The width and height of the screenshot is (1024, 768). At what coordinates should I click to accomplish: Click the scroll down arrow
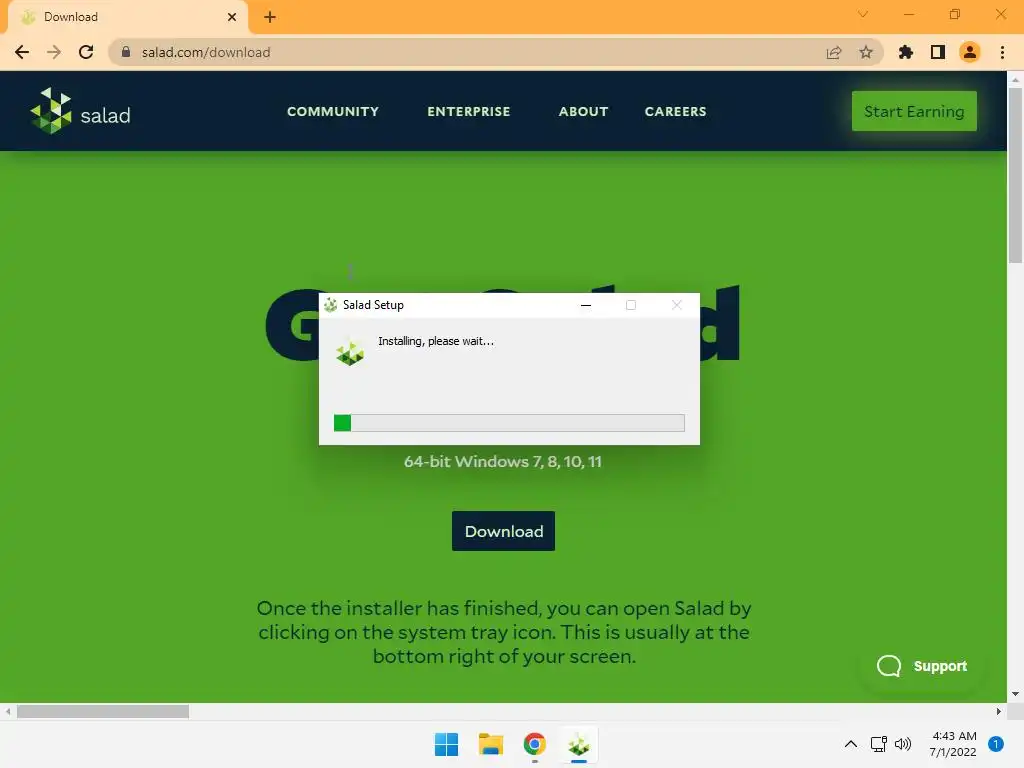pyautogui.click(x=1016, y=694)
